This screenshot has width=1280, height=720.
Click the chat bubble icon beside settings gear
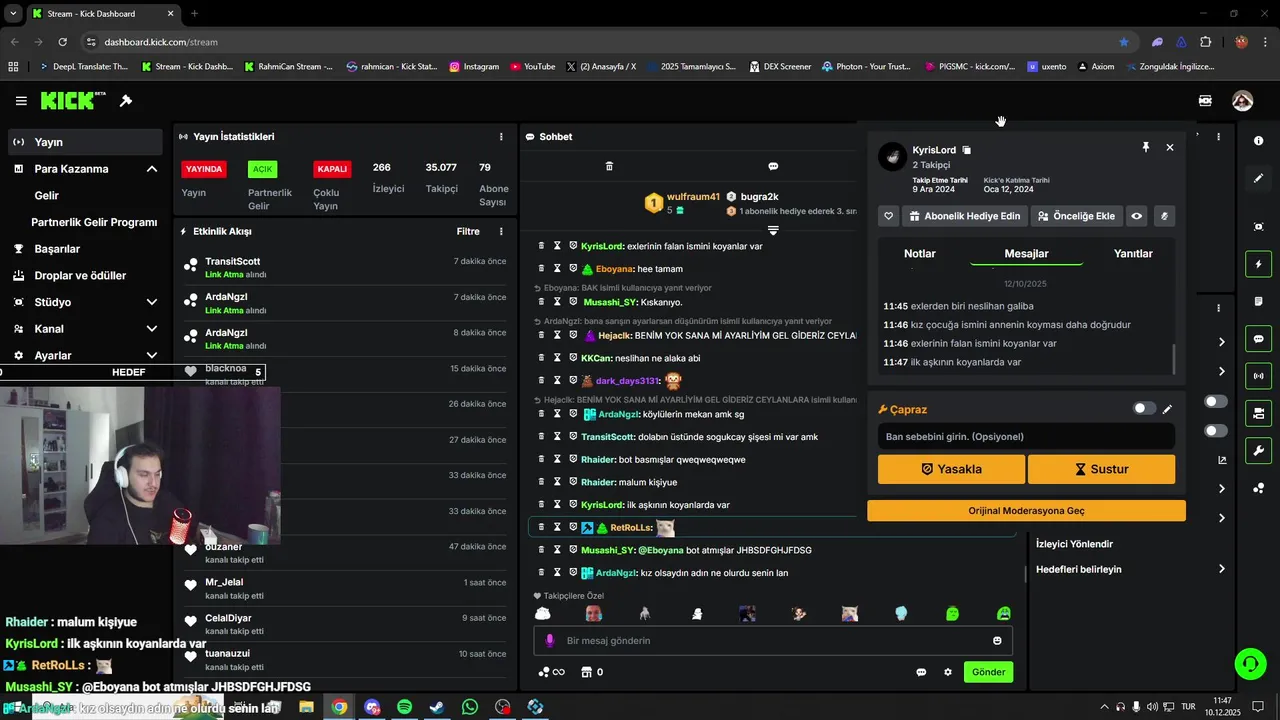[x=921, y=672]
